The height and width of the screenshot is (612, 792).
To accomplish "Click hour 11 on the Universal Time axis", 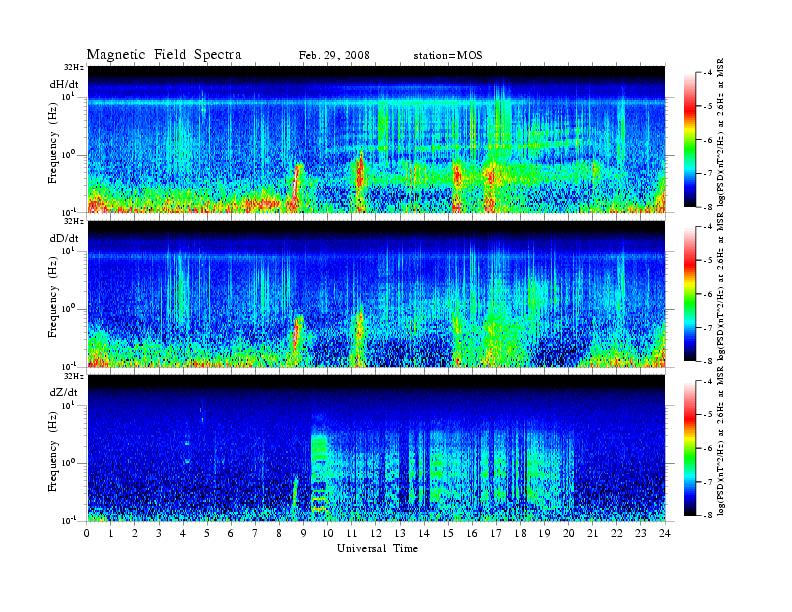I will [x=352, y=533].
